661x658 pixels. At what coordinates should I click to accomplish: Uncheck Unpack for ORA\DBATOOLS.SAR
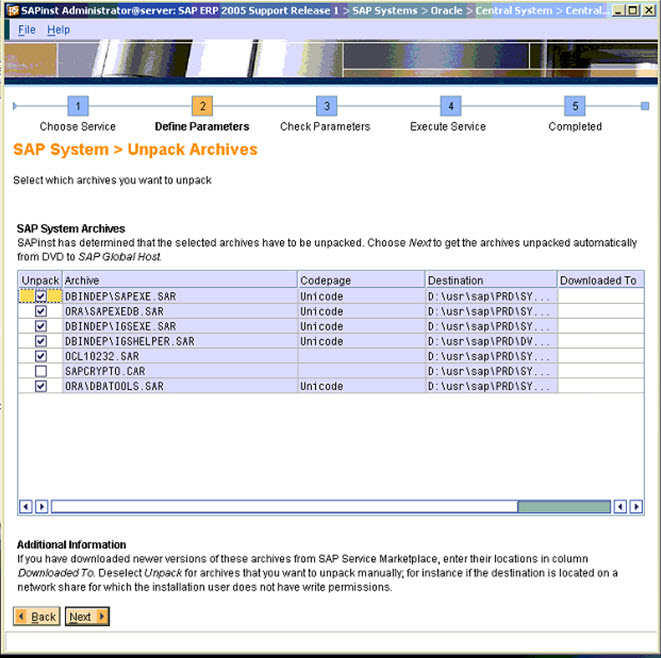(41, 386)
